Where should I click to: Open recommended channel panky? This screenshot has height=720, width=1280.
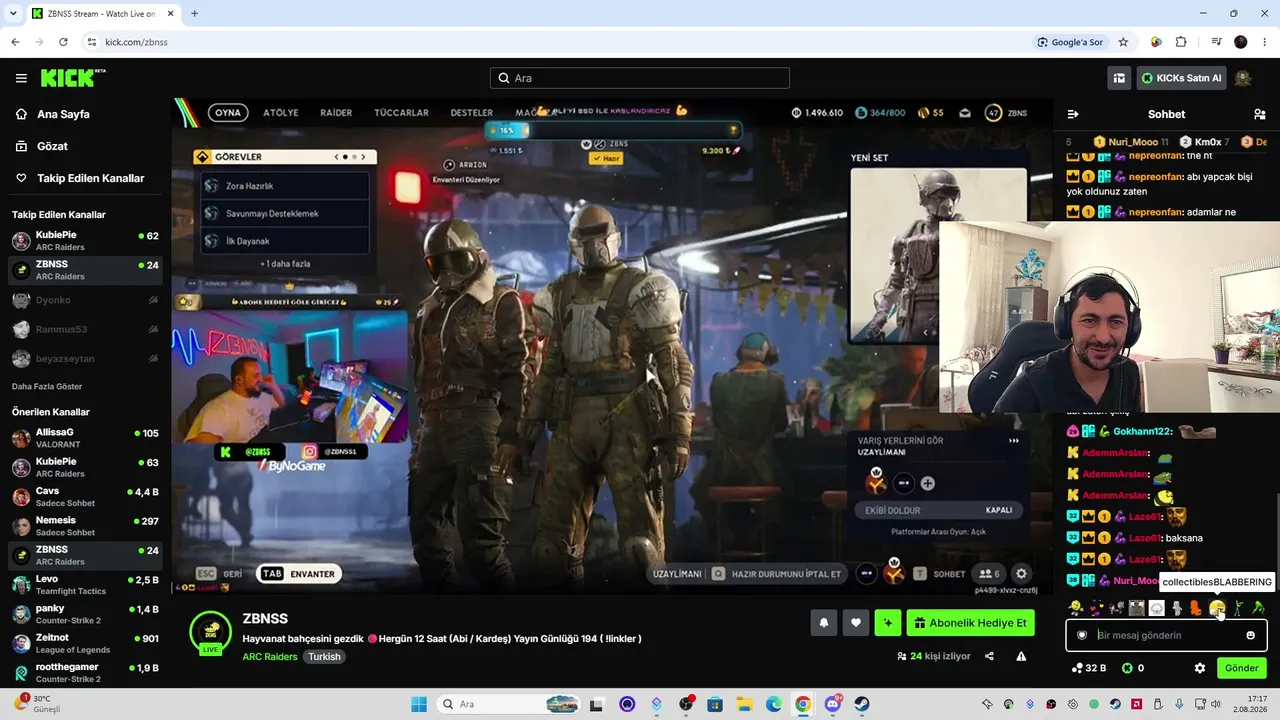(x=85, y=614)
